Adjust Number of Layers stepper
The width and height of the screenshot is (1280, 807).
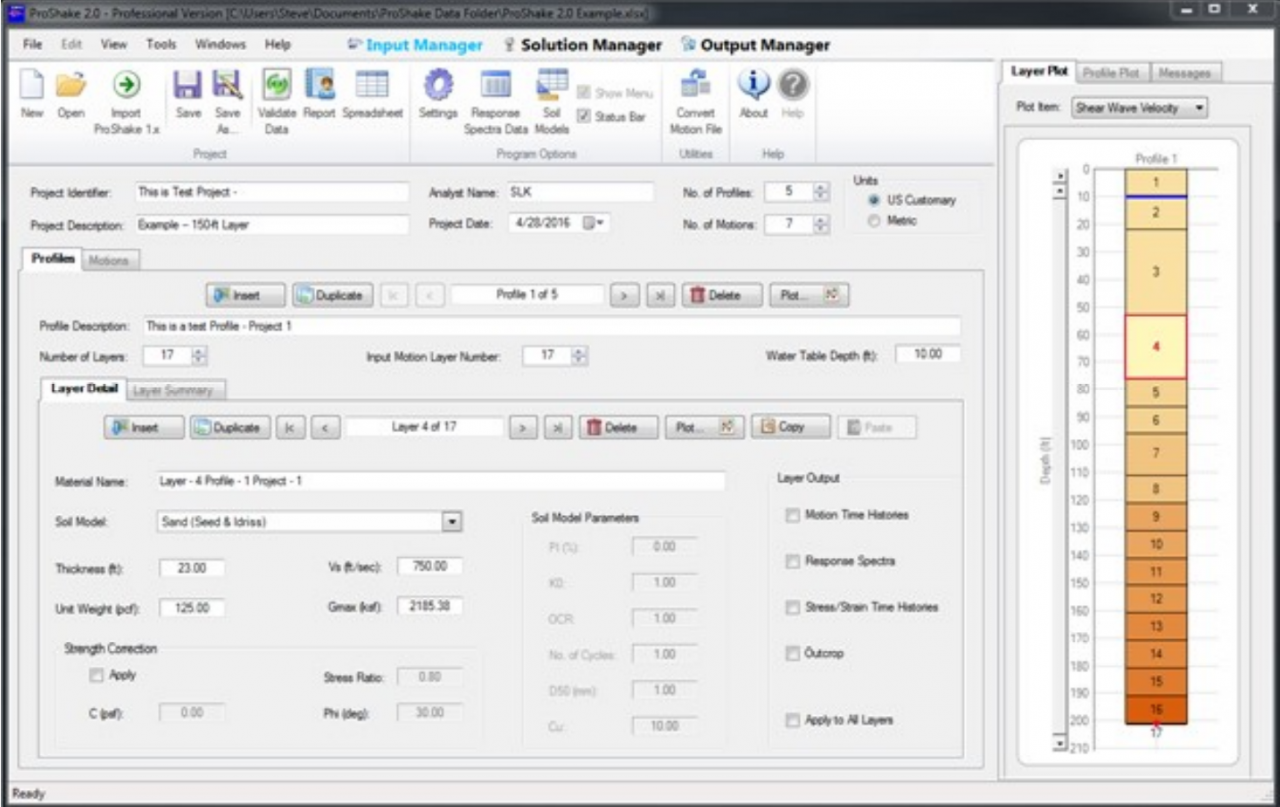click(x=199, y=355)
